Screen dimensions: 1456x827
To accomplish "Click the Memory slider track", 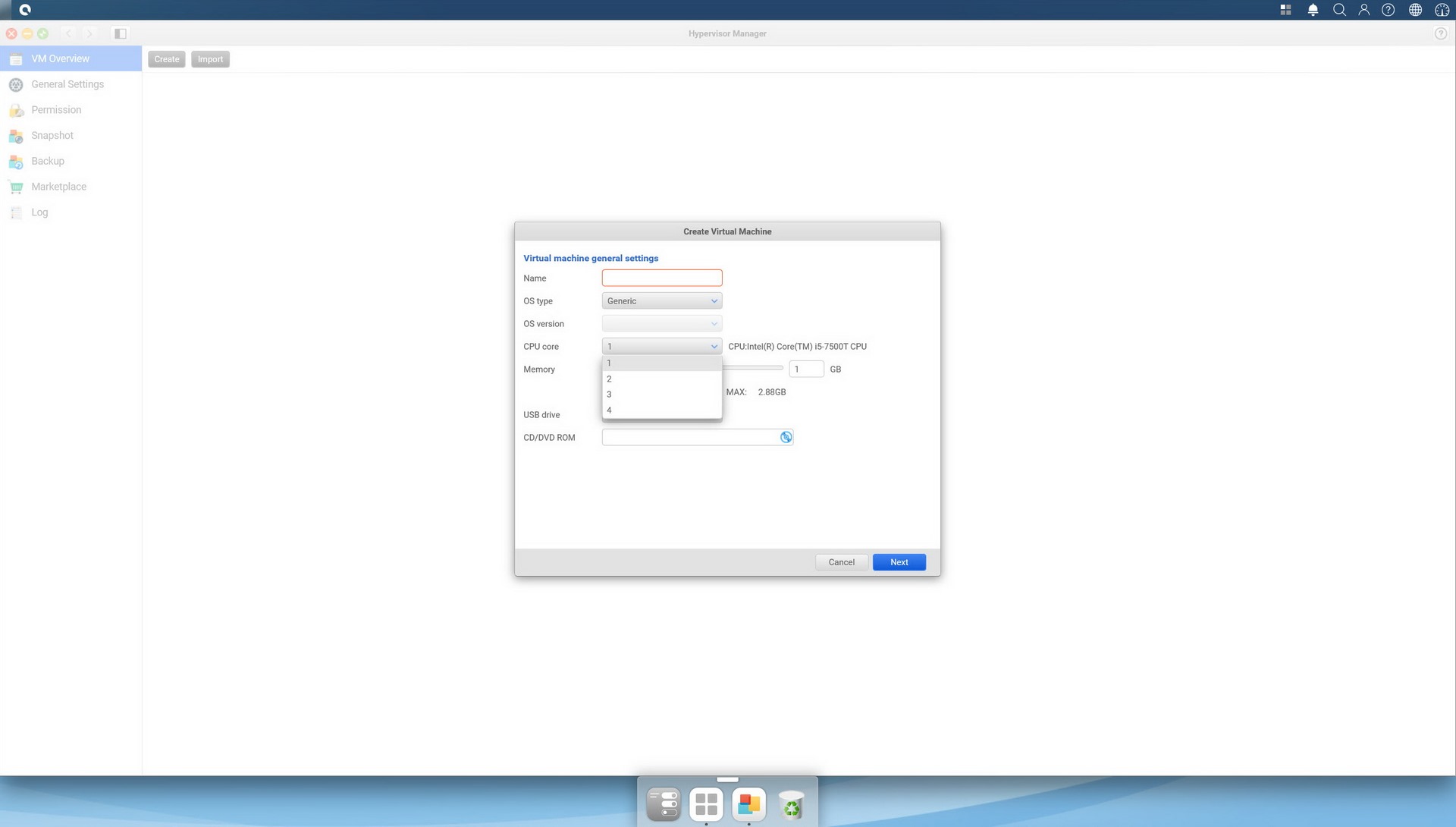I will (x=752, y=368).
